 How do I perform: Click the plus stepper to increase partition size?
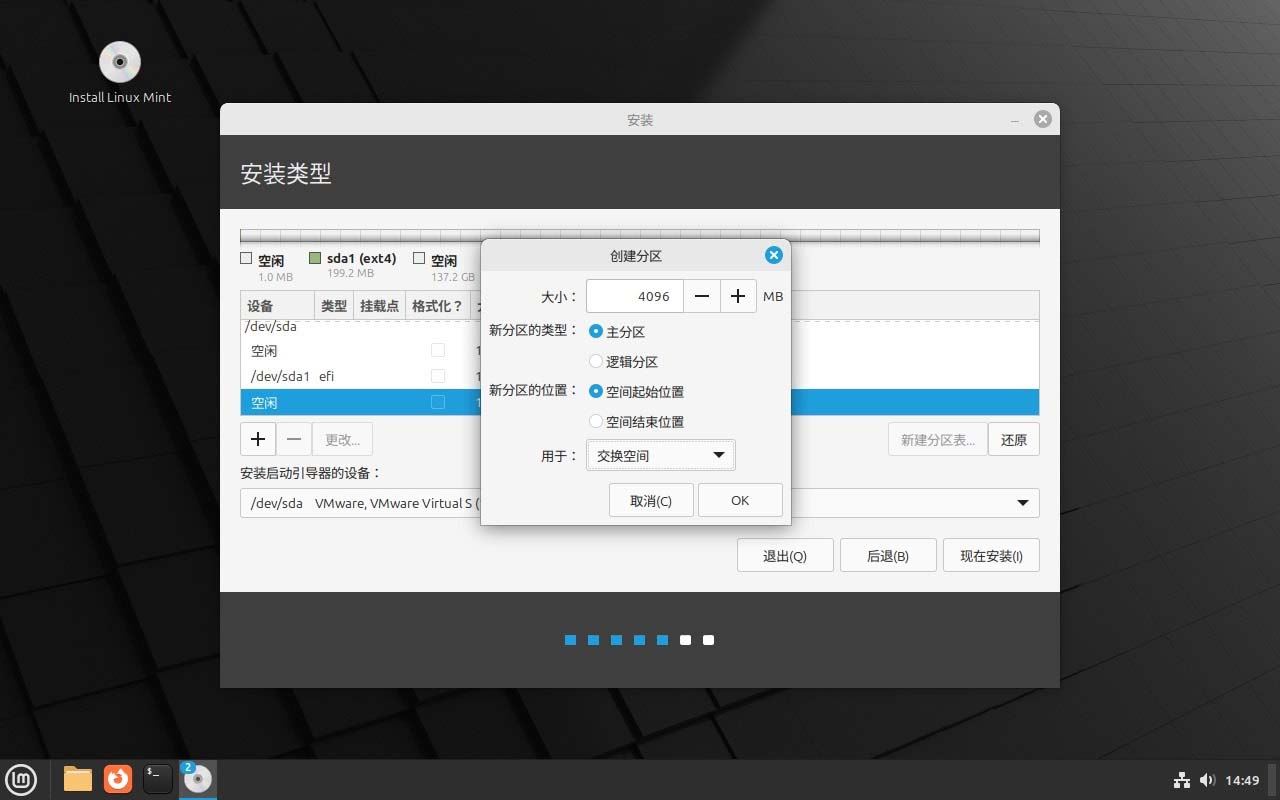[x=738, y=296]
